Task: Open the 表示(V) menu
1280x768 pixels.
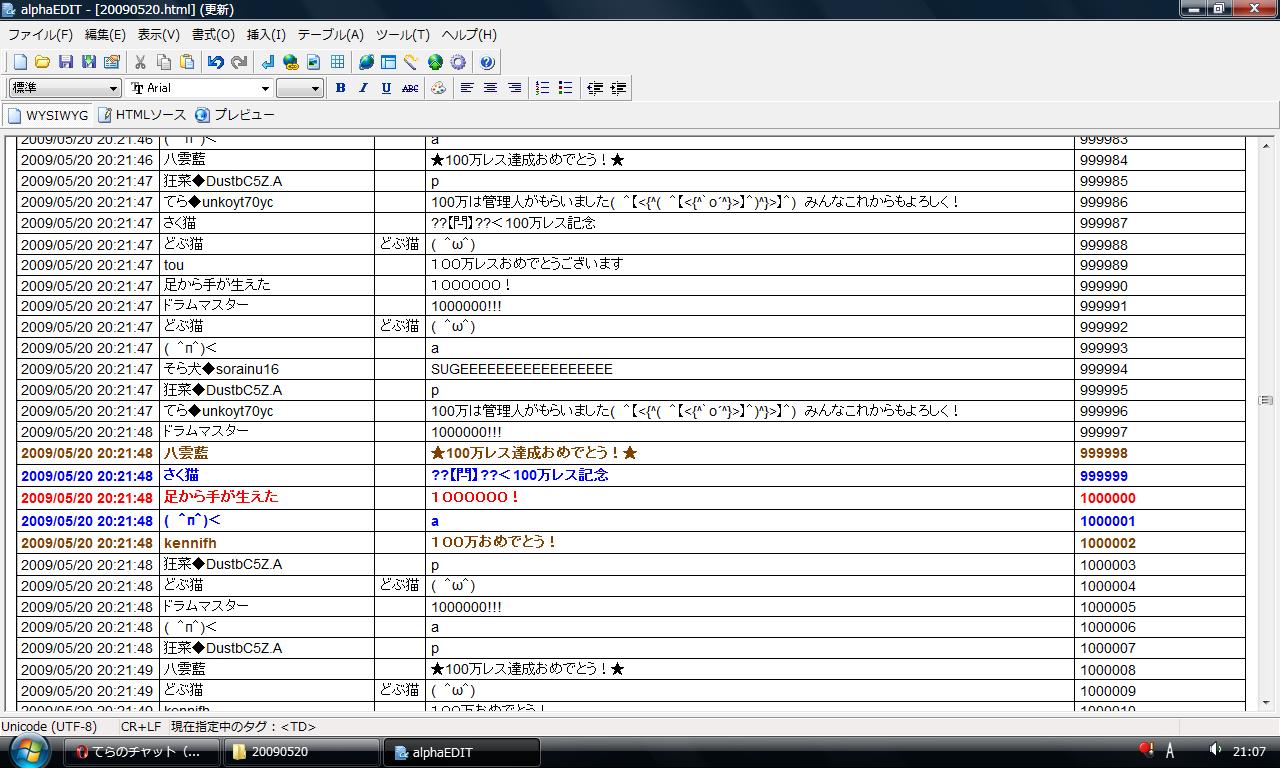Action: pos(159,34)
